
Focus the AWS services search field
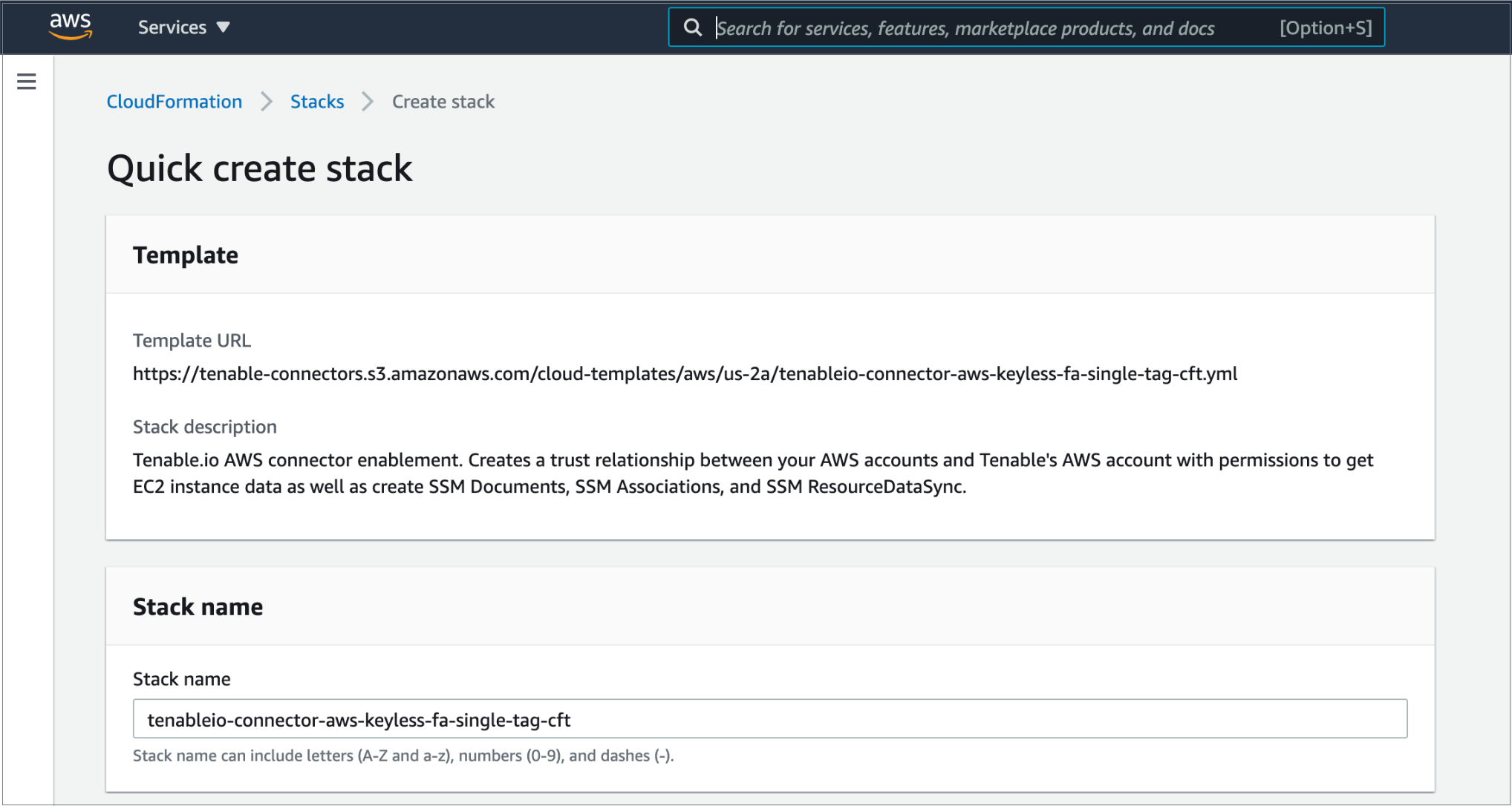[965, 28]
